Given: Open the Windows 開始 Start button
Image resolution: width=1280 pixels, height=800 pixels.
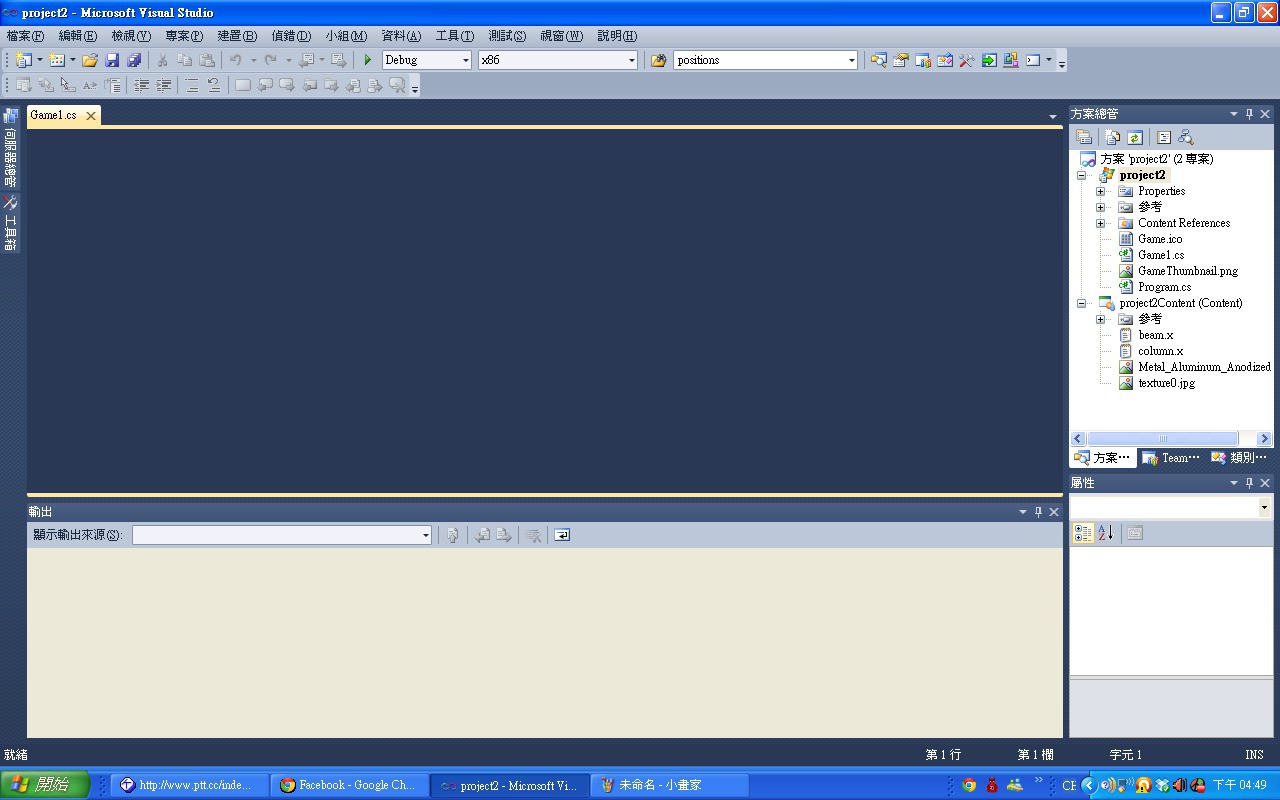Looking at the screenshot, I should [x=45, y=785].
